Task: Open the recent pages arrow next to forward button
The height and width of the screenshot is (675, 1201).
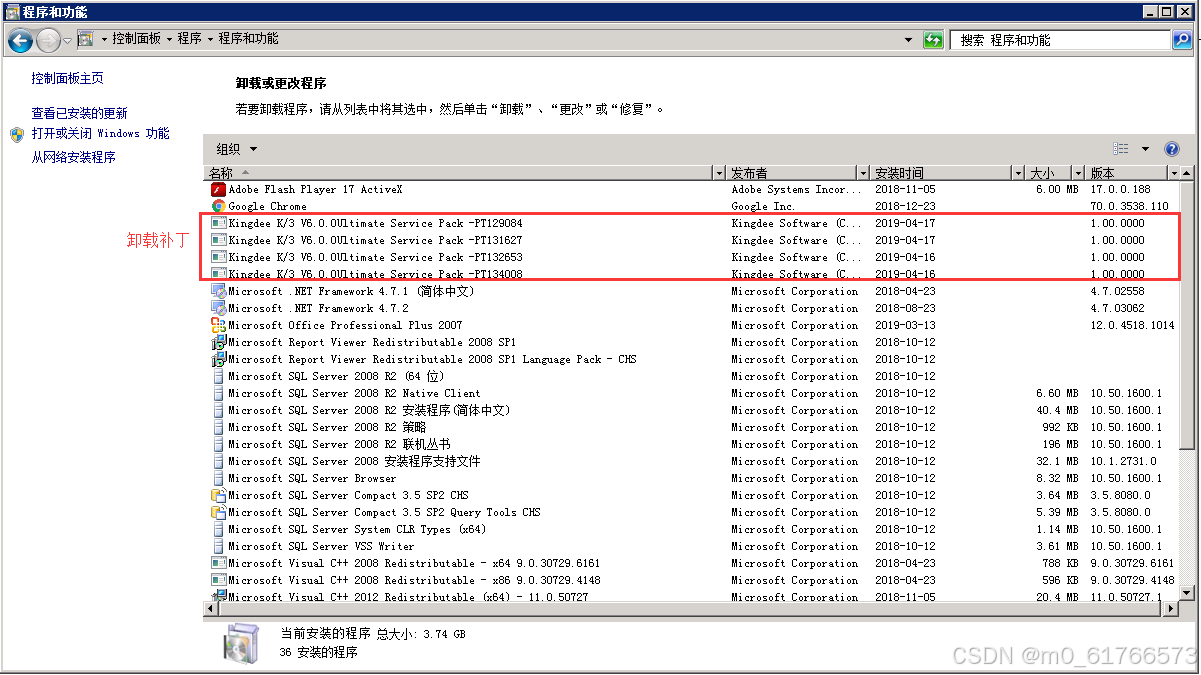Action: (67, 40)
